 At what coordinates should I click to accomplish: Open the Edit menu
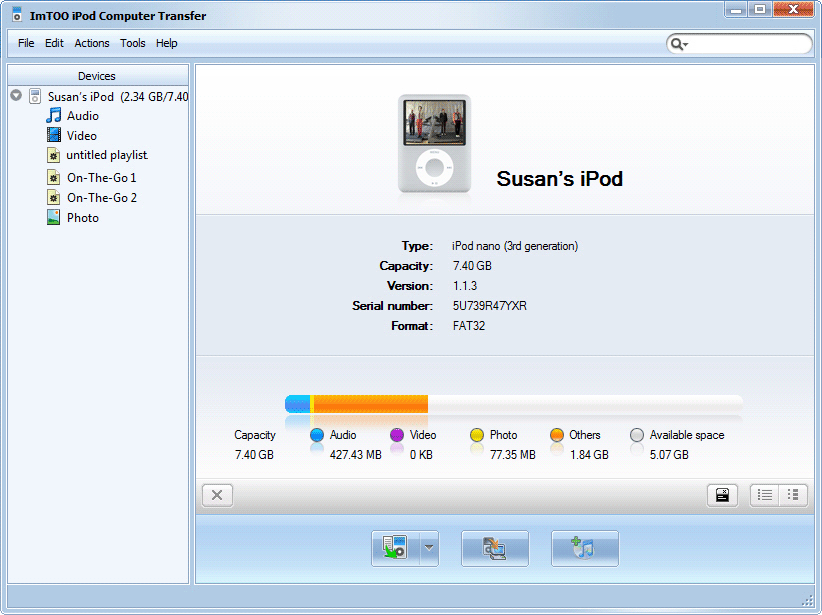tap(54, 43)
